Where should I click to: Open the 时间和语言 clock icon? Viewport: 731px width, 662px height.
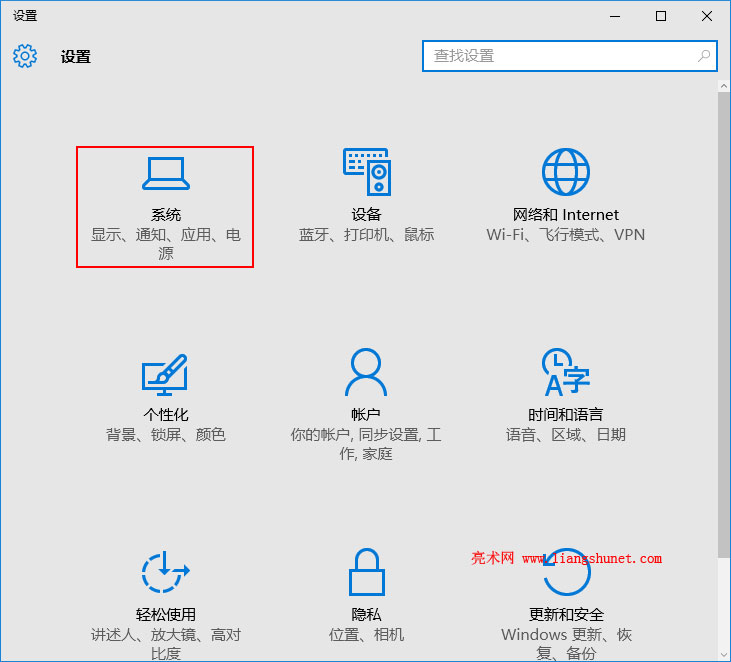565,372
